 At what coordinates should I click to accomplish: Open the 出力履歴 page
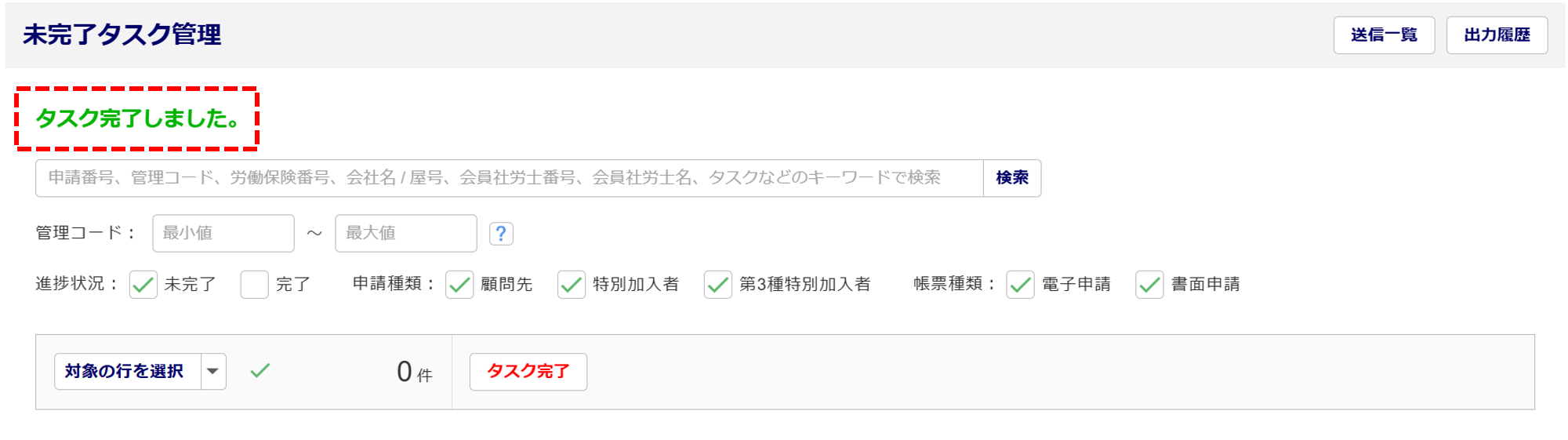tap(1497, 35)
